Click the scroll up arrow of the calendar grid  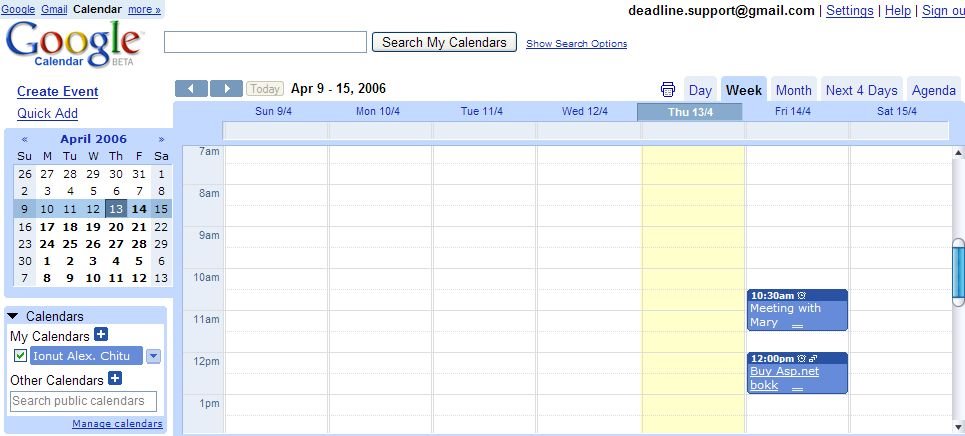point(958,152)
